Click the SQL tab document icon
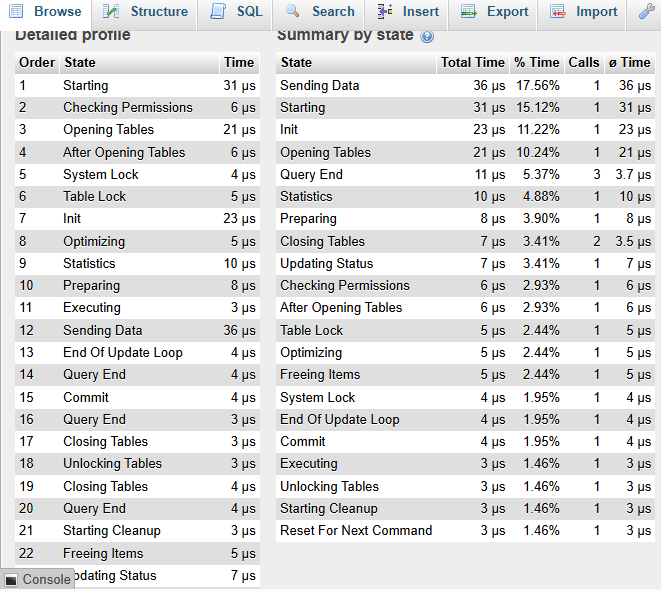The image size is (661, 592). (217, 12)
